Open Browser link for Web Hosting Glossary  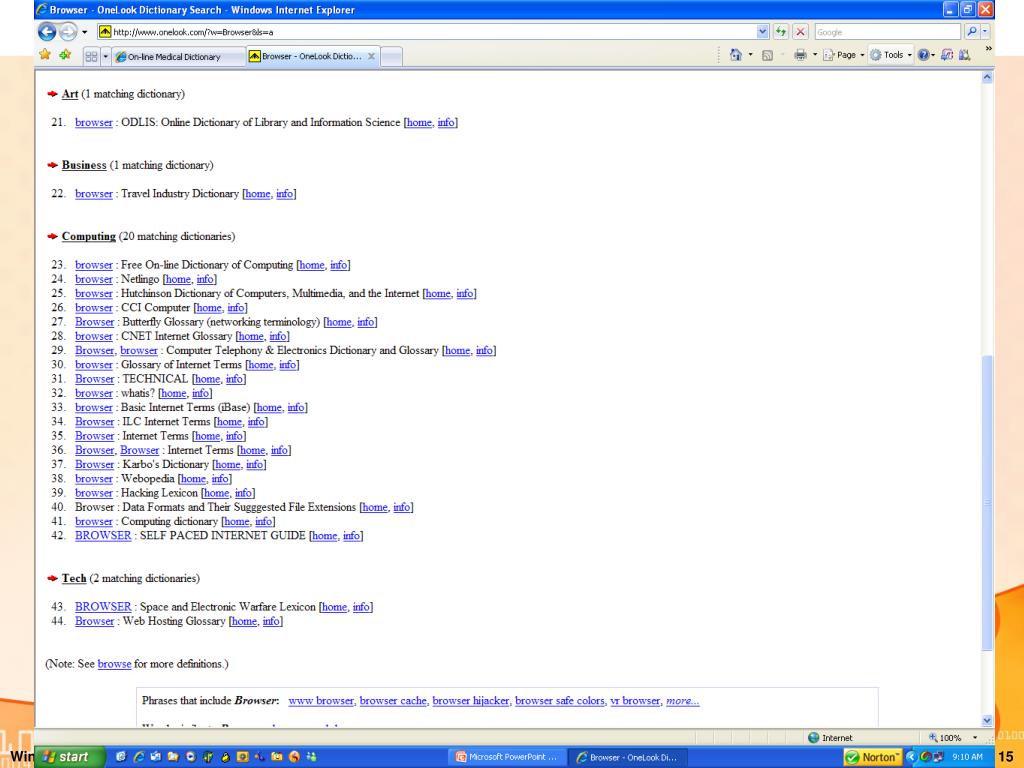(x=94, y=621)
